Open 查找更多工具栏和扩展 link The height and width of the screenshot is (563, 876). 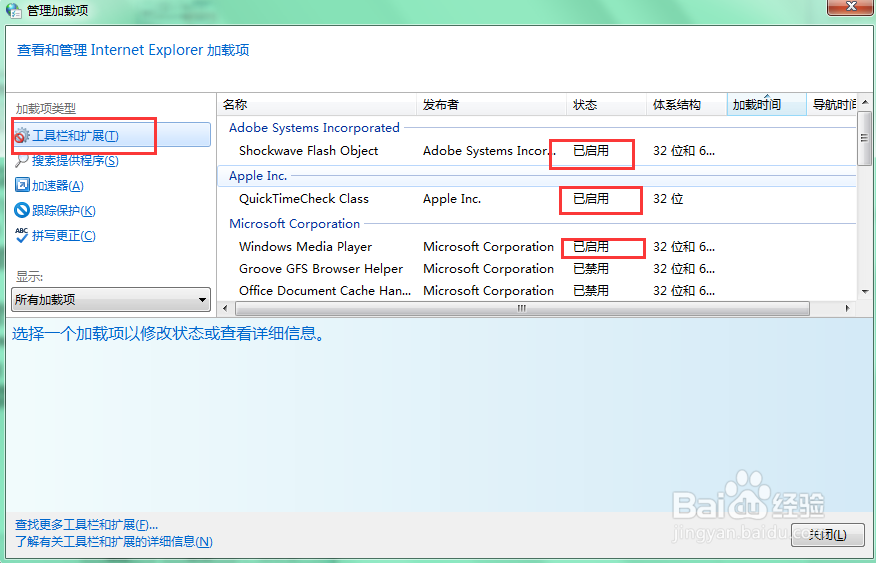click(87, 525)
